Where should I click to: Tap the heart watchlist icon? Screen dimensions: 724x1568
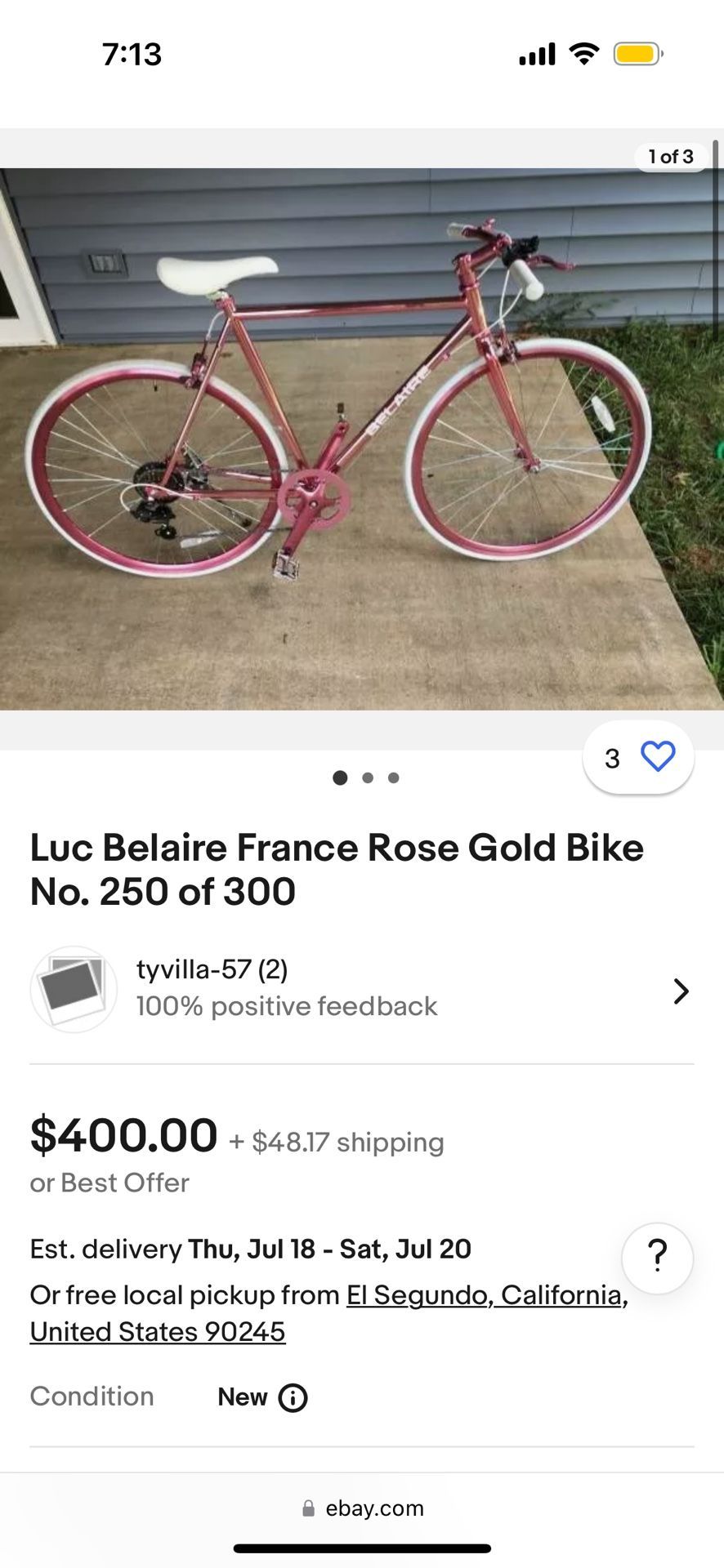click(x=658, y=757)
